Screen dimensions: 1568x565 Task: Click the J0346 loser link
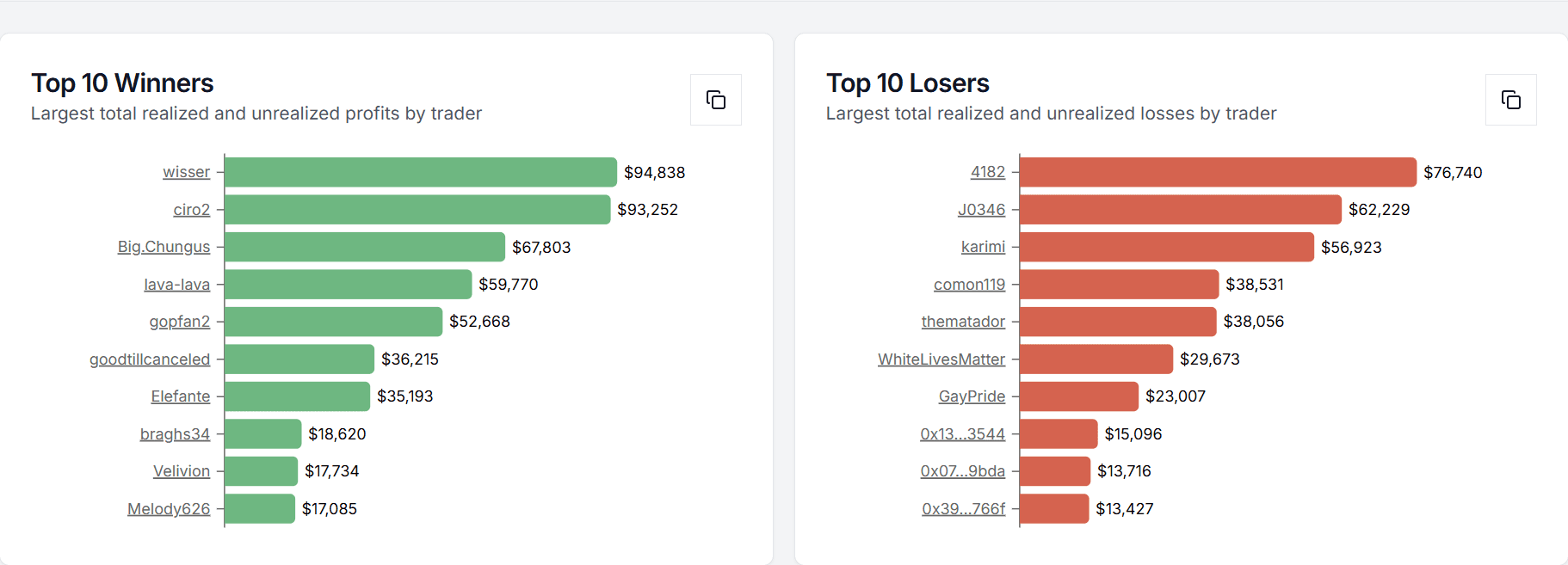981,210
